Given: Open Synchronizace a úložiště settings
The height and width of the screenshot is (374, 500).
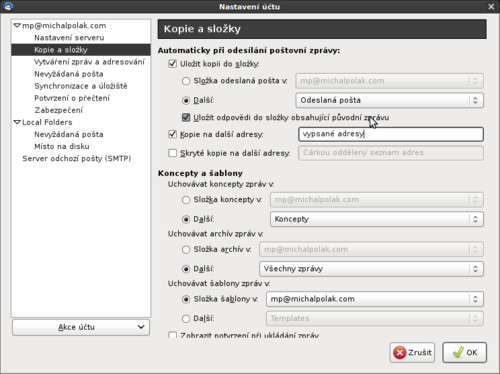Looking at the screenshot, I should point(81,86).
